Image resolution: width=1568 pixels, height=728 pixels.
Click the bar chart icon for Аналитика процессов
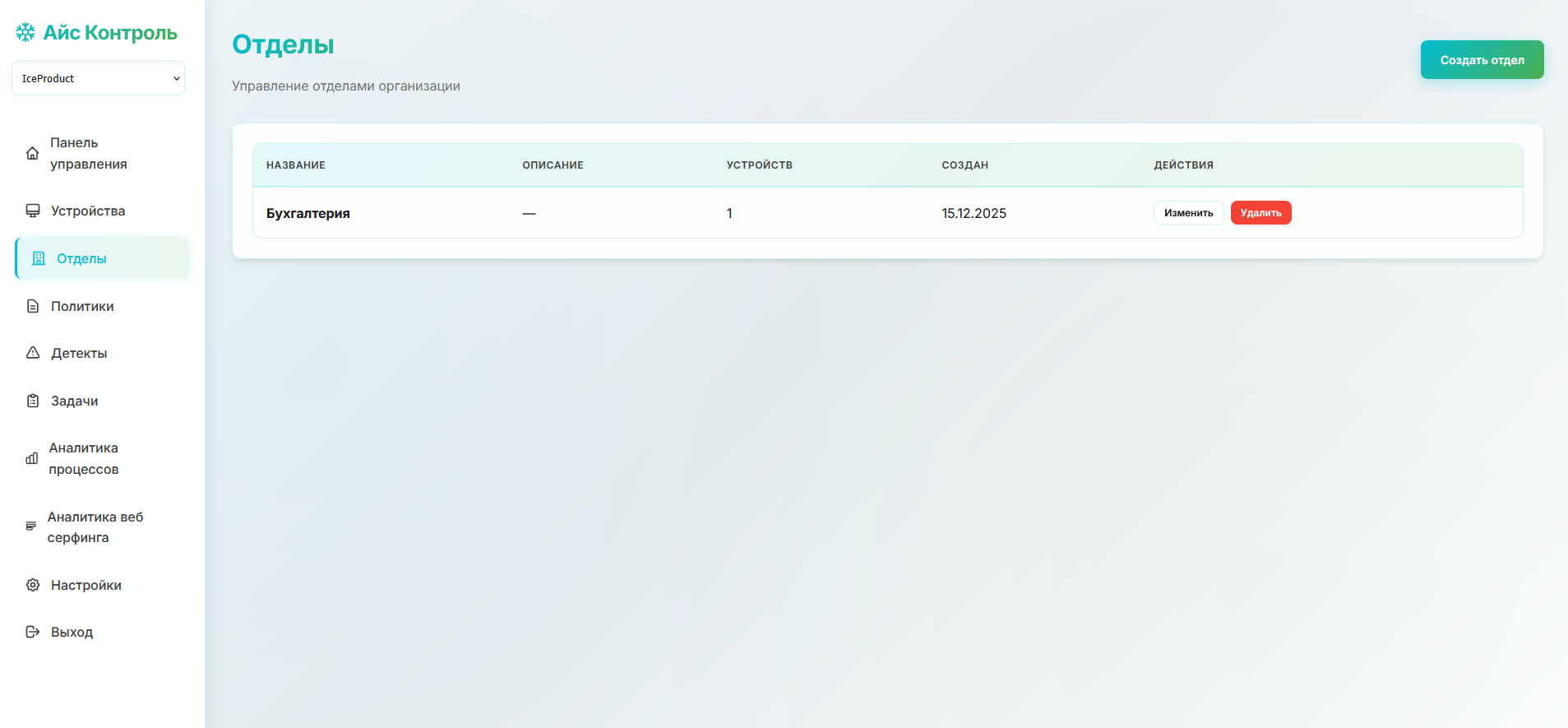pos(31,459)
